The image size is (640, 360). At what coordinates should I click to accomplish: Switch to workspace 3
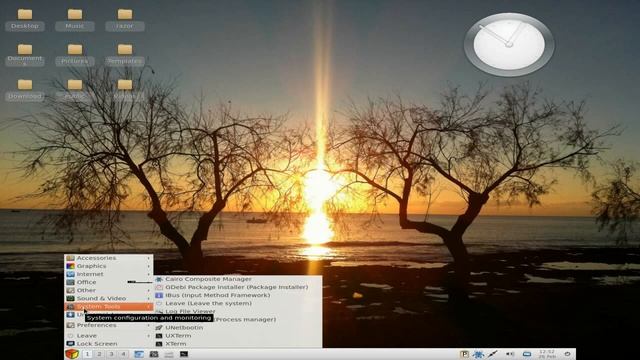point(111,354)
